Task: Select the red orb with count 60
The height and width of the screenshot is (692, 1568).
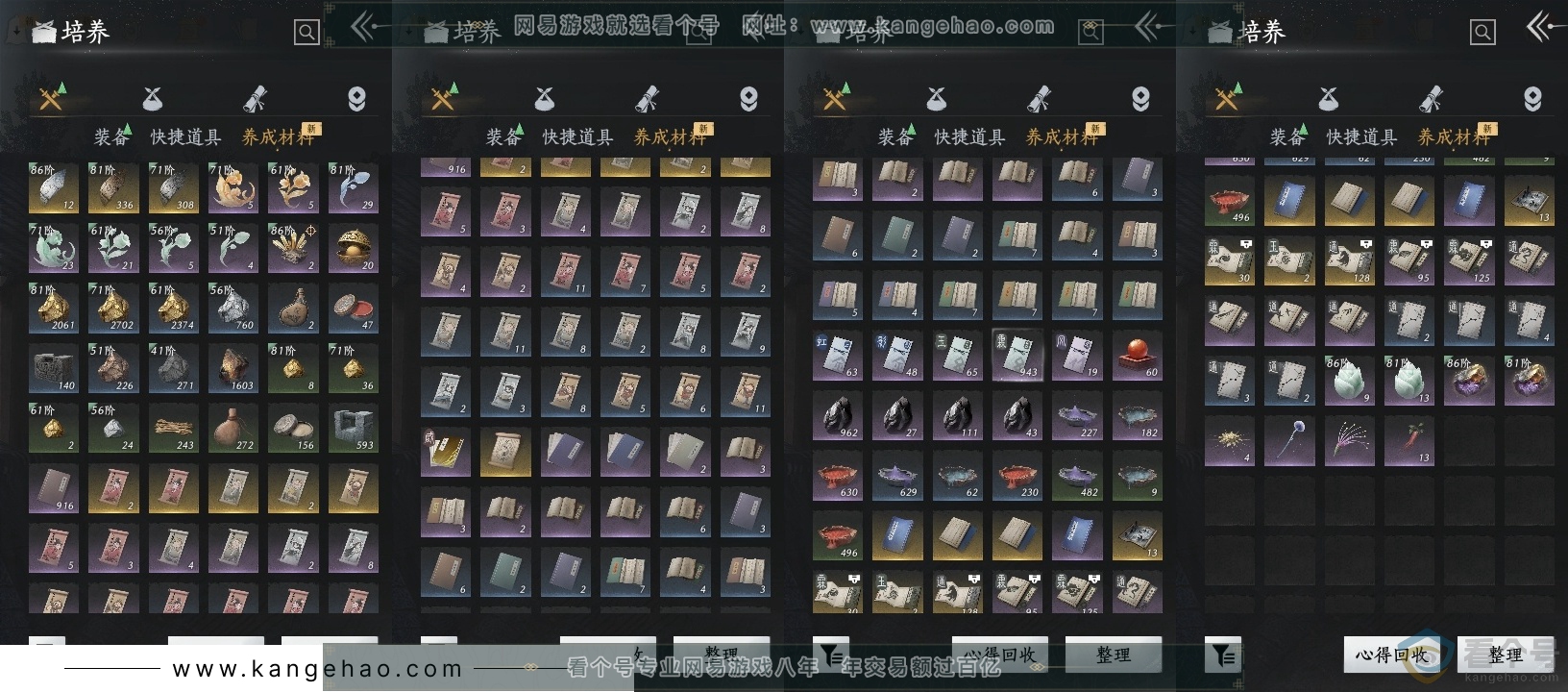Action: pos(1137,355)
